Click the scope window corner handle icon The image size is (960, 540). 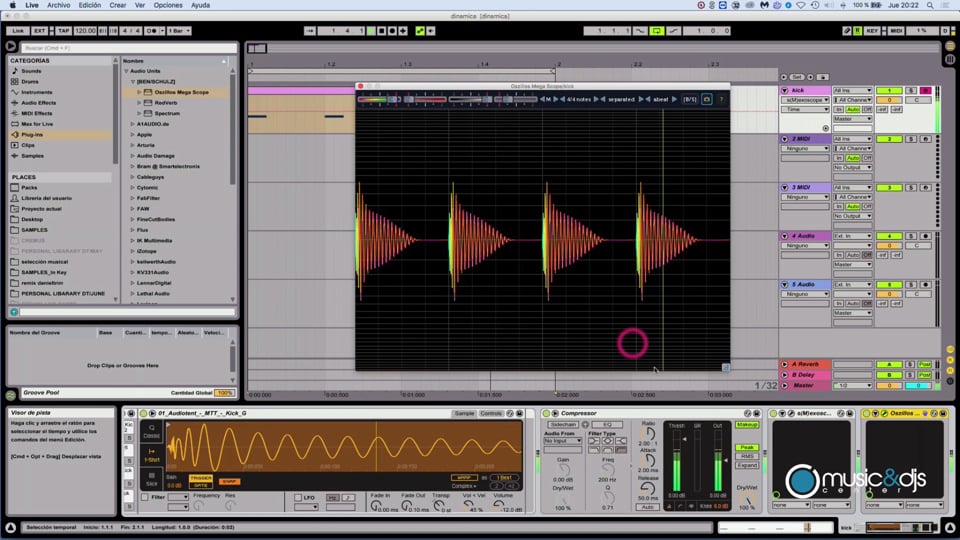726,367
